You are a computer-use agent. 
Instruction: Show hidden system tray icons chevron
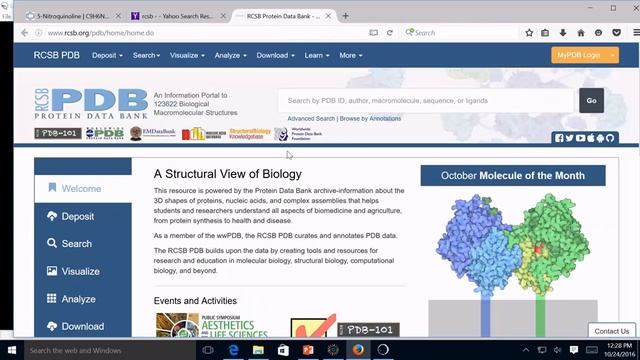pyautogui.click(x=526, y=350)
